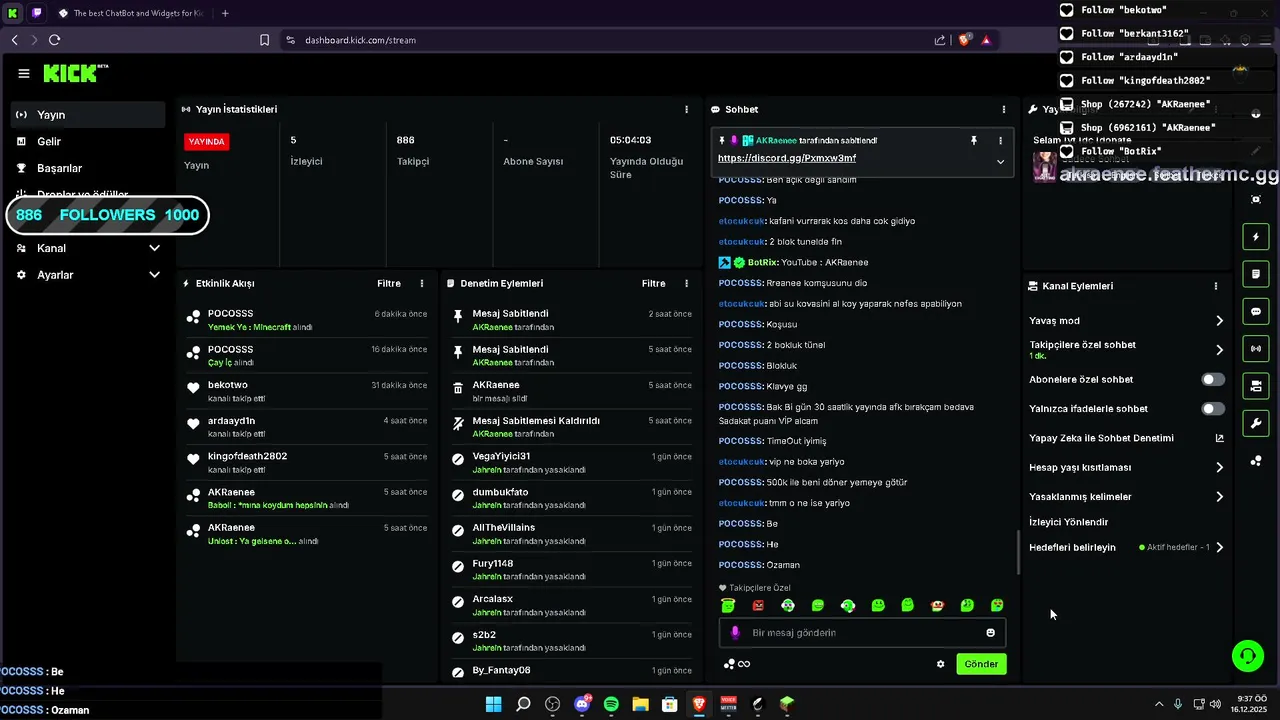Screen dimensions: 1280x720
Task: Click the document notes sidebar icon
Action: coord(1256,274)
